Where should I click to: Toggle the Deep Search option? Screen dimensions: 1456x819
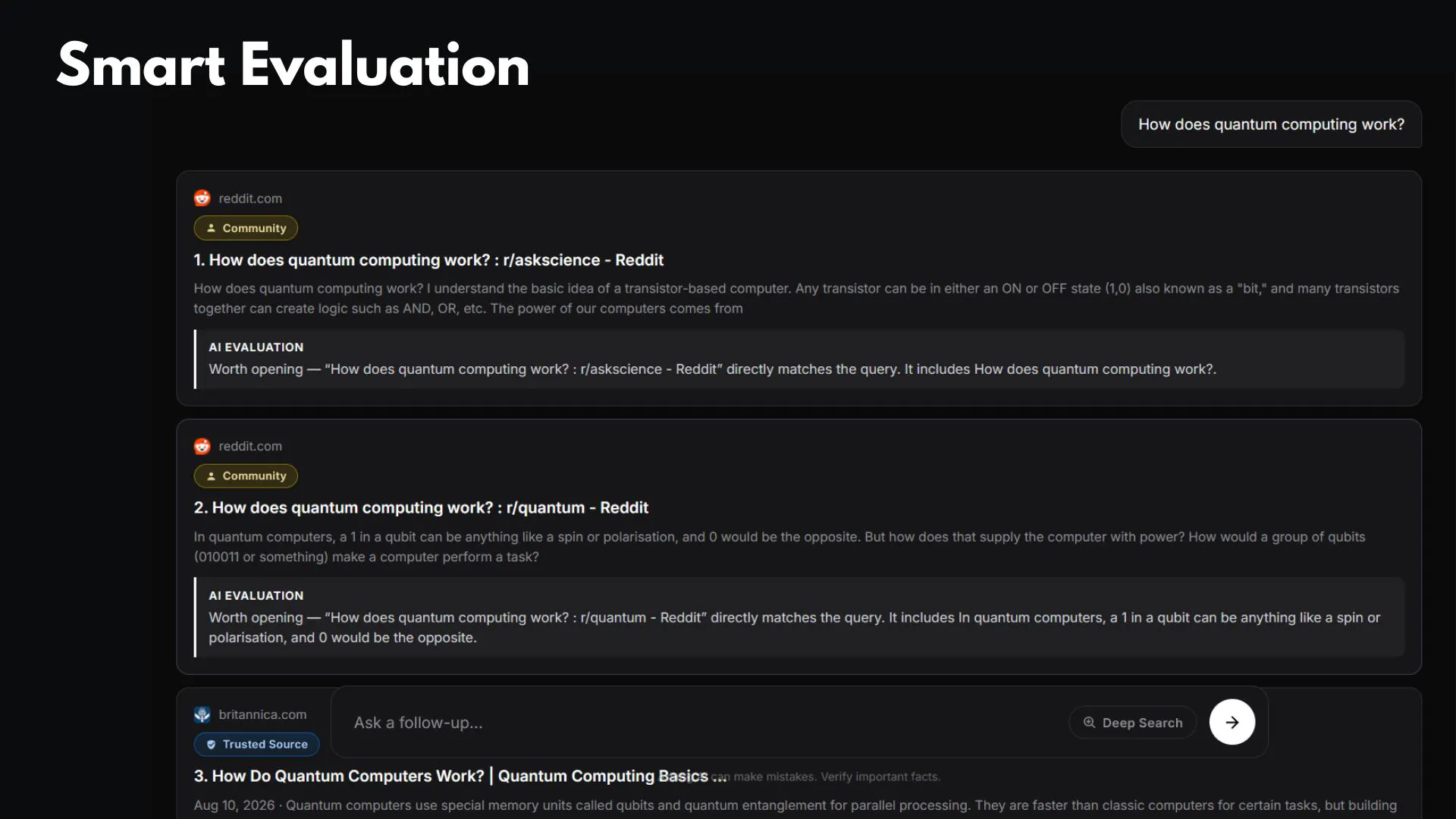(x=1132, y=723)
